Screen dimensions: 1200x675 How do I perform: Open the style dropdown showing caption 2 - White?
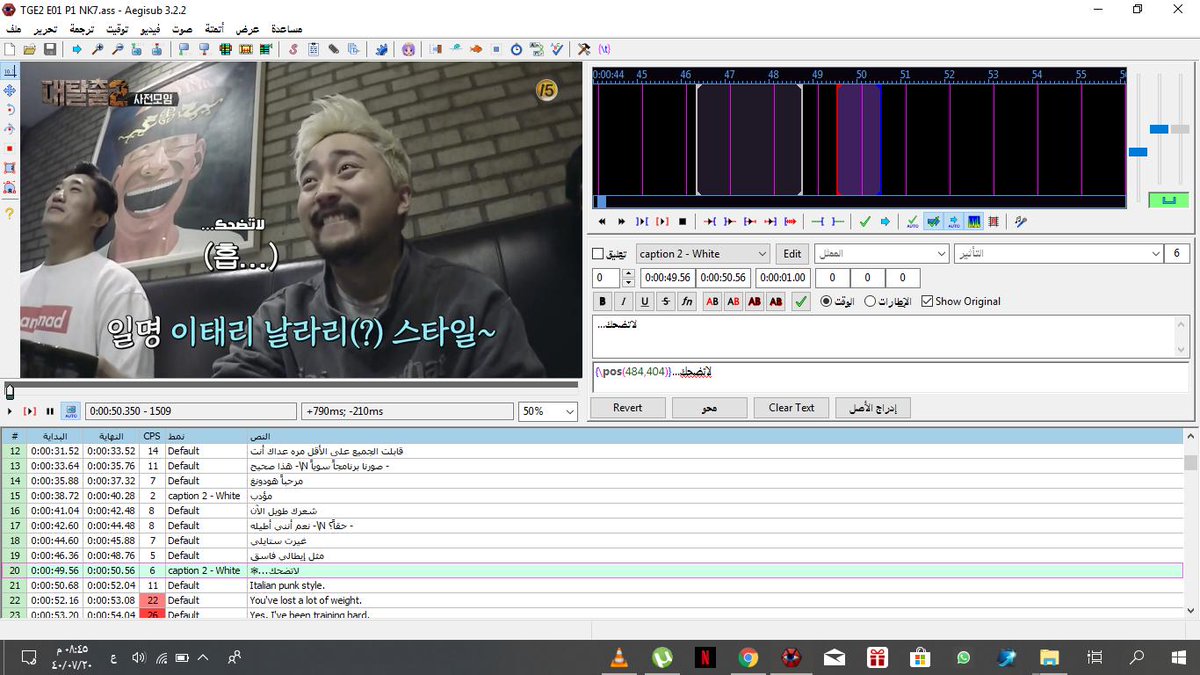click(703, 254)
